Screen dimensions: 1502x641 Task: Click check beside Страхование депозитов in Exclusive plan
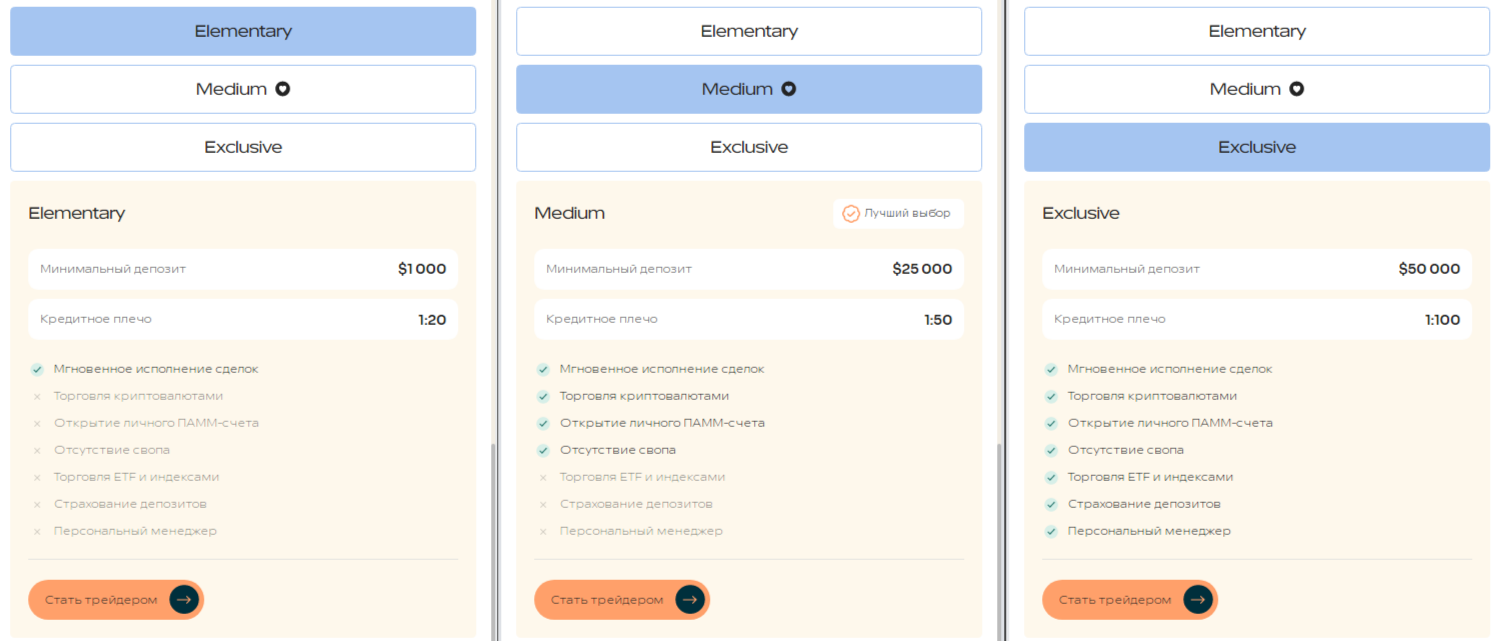pyautogui.click(x=1051, y=505)
